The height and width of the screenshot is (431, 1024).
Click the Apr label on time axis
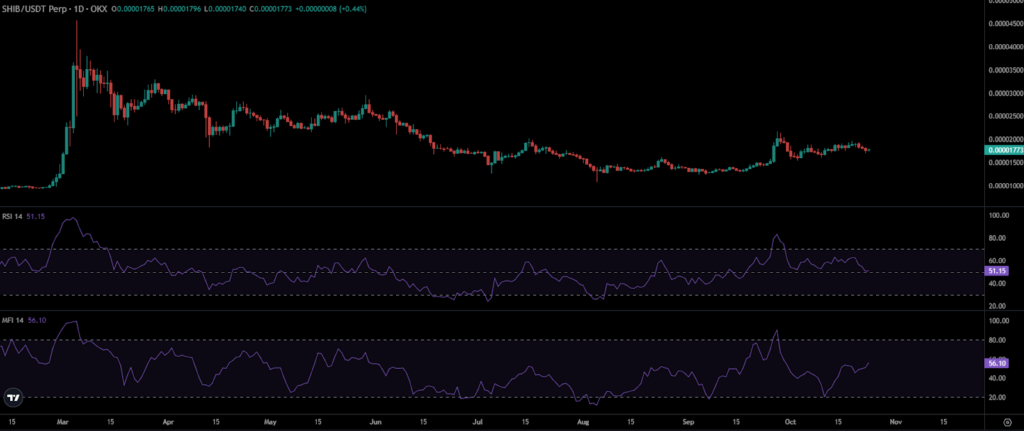coord(169,422)
